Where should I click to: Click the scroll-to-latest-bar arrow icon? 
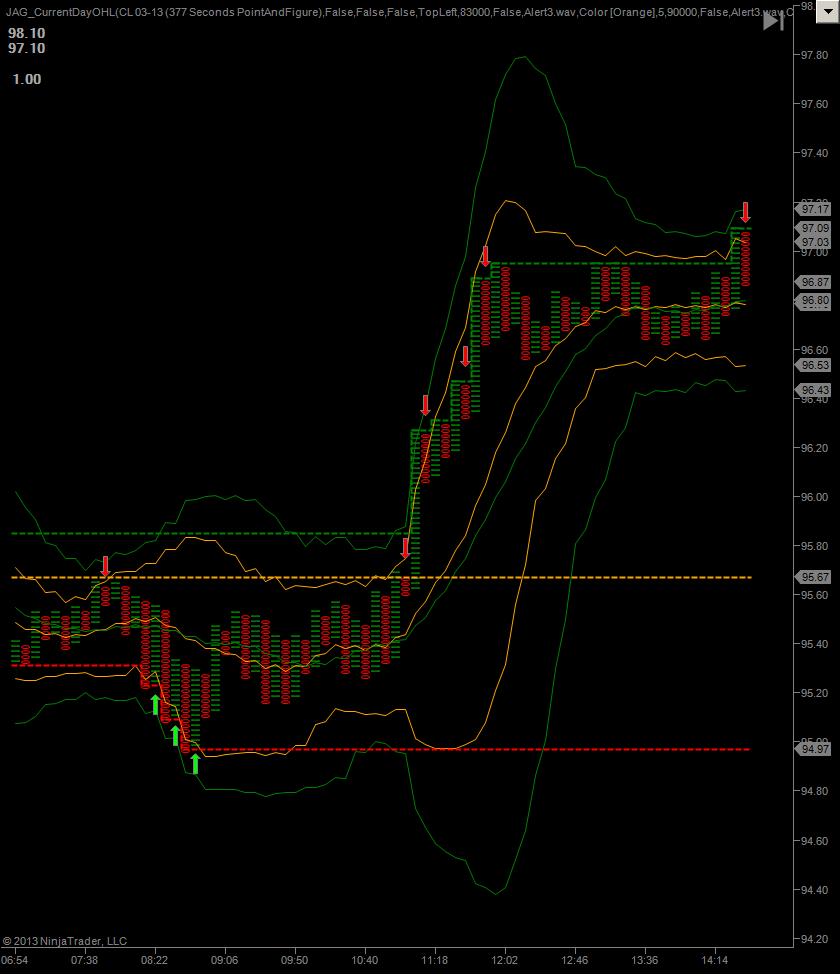(x=774, y=21)
